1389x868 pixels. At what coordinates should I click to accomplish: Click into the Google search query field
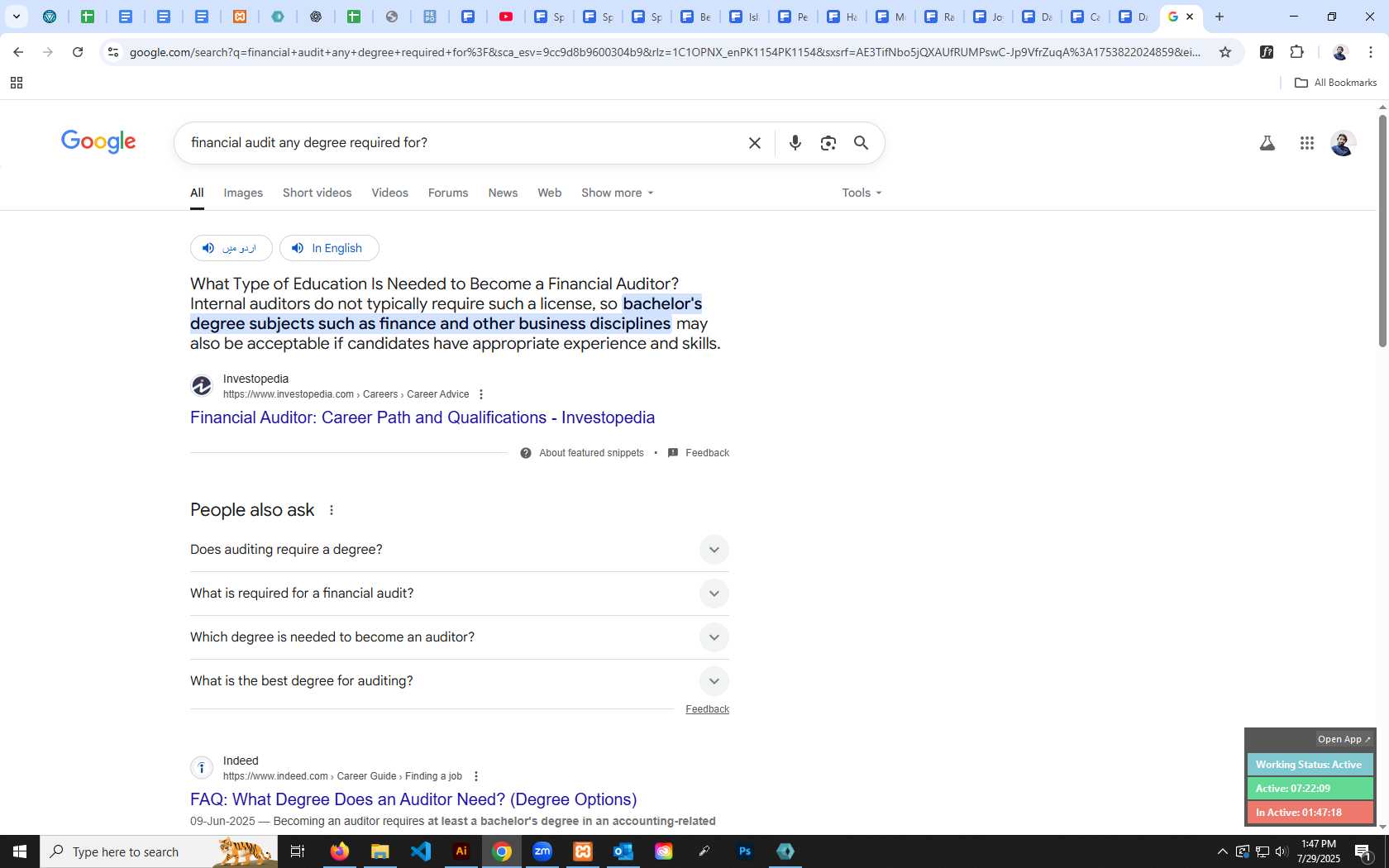point(463,143)
